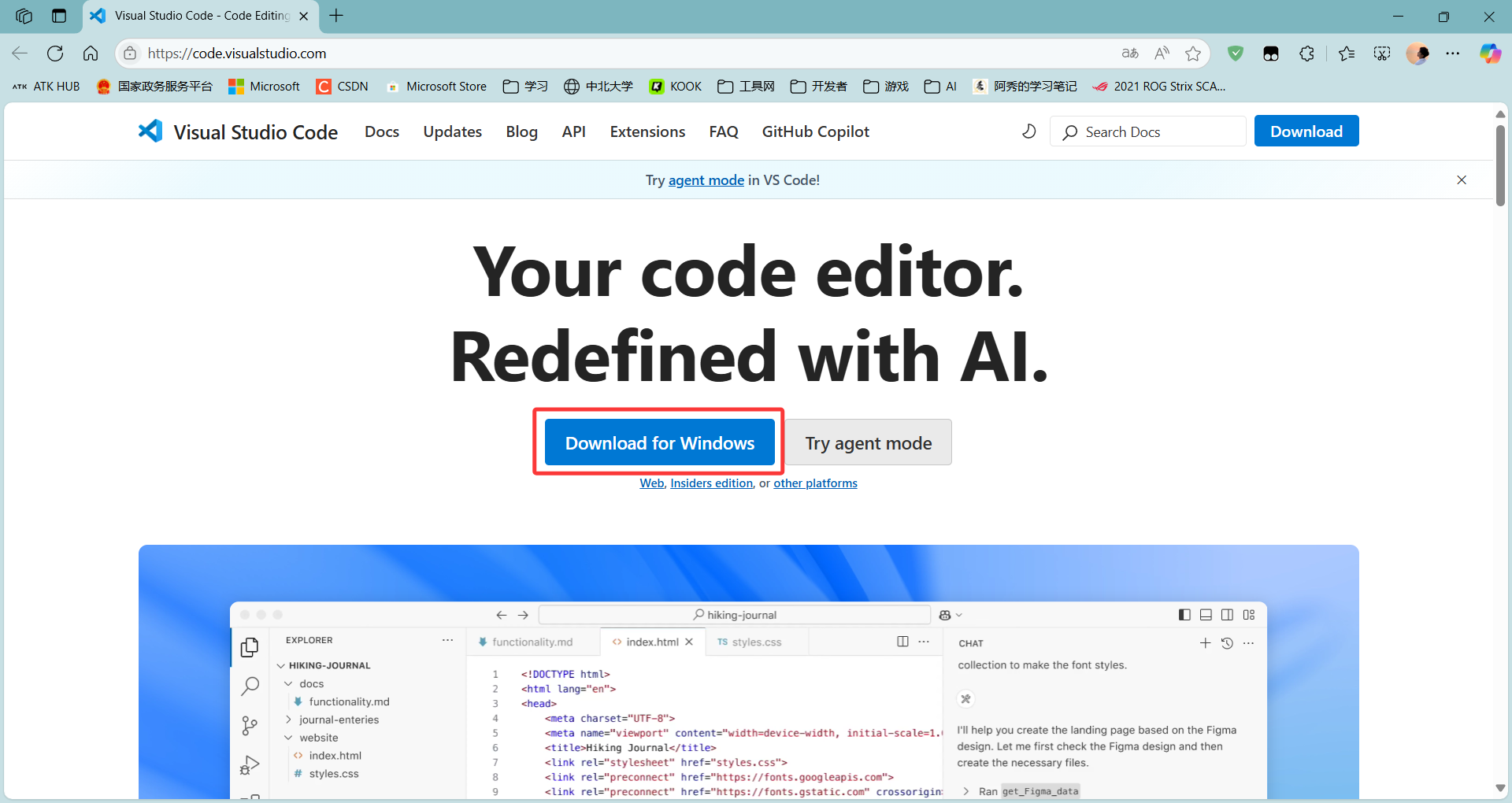This screenshot has height=803, width=1512.
Task: Open the CSDN bookmark
Action: point(343,87)
